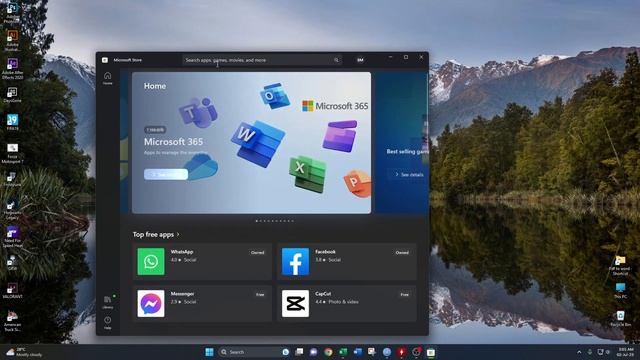Click the Free badge on Messenger card

coord(260,295)
